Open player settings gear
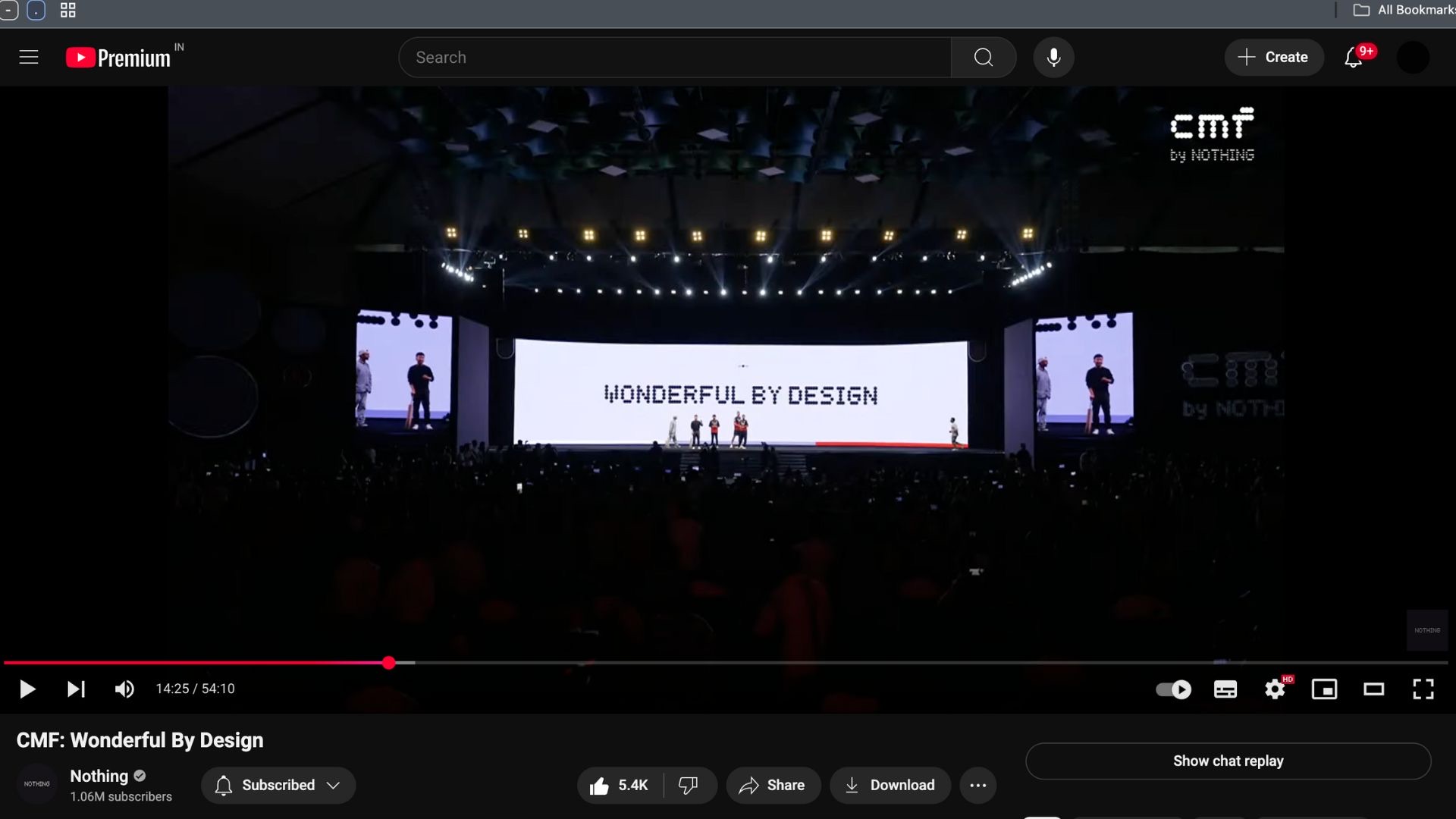The height and width of the screenshot is (819, 1456). point(1276,689)
